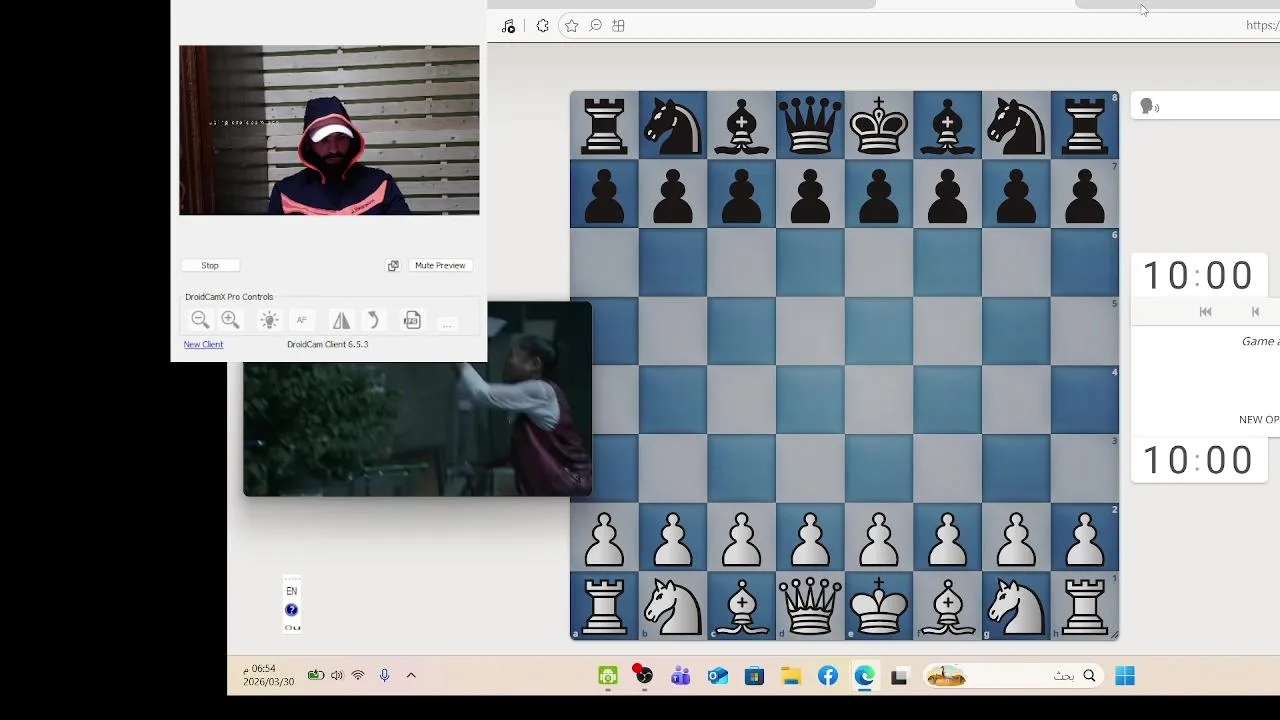Viewport: 1280px width, 720px height.
Task: Open Facebook from the taskbar
Action: (828, 677)
